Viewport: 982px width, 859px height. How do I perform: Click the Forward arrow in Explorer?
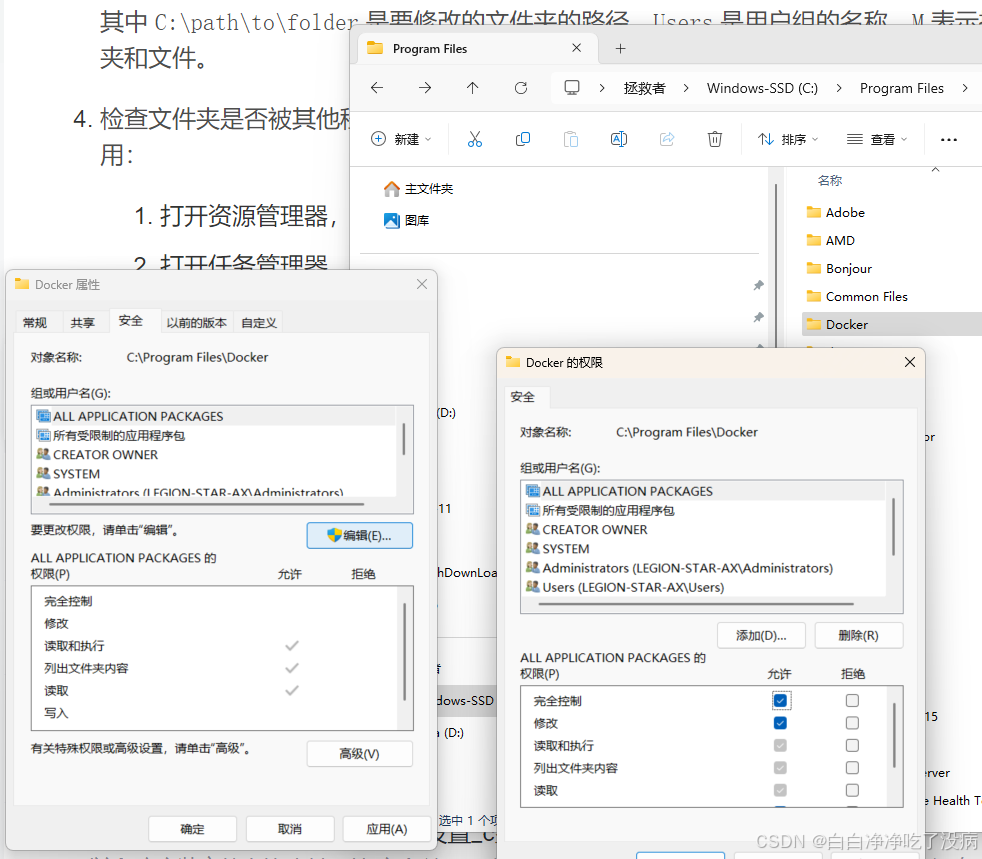point(425,88)
